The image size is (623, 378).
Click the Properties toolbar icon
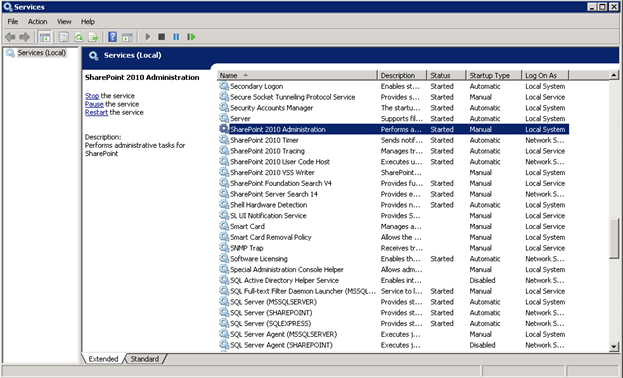[64, 37]
